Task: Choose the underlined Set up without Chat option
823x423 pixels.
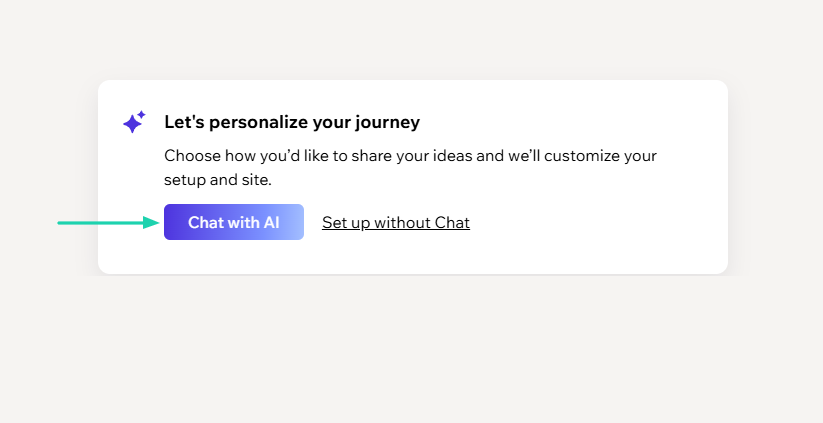Action: pyautogui.click(x=395, y=222)
